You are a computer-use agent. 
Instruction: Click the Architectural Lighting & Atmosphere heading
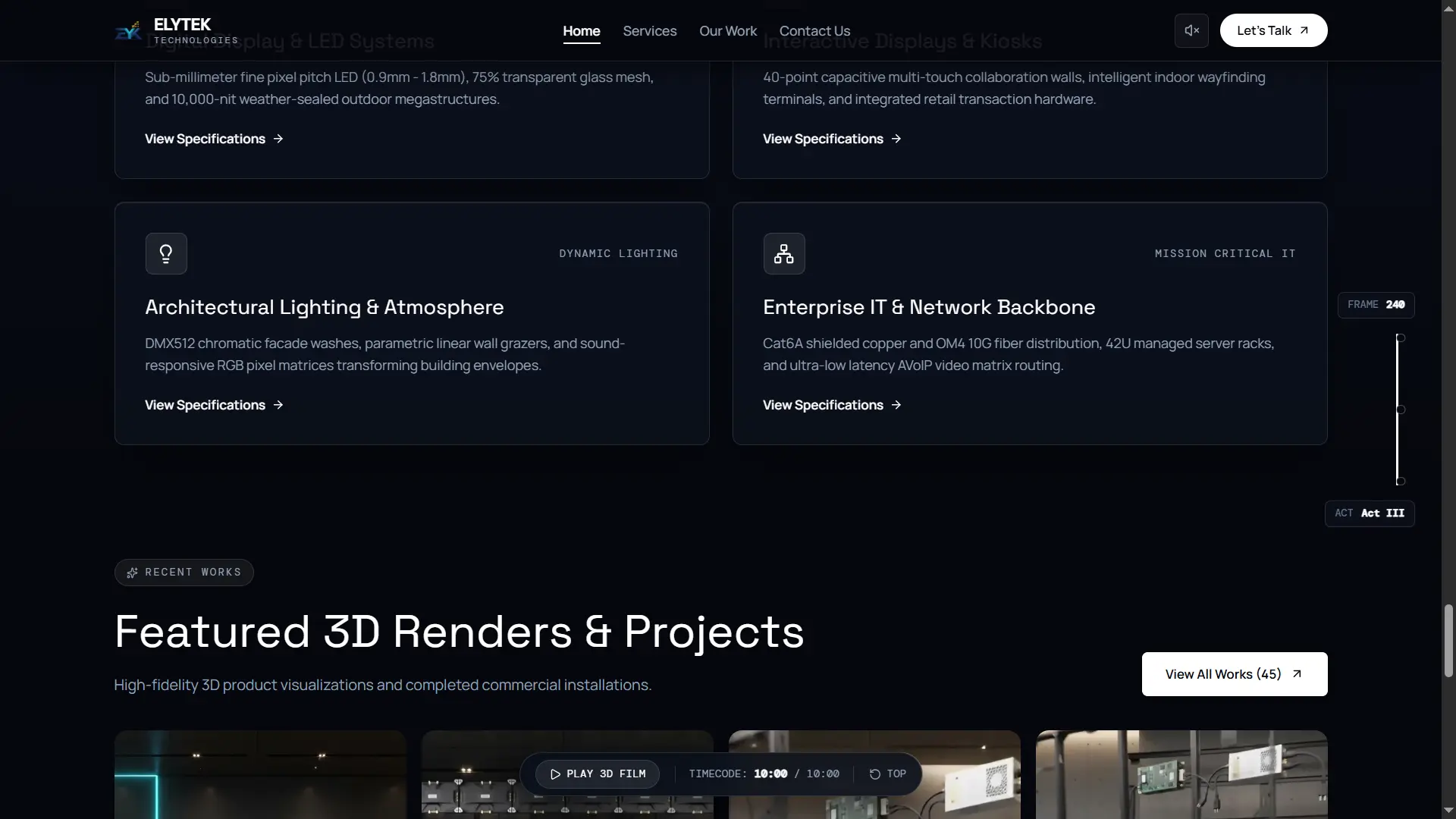325,307
